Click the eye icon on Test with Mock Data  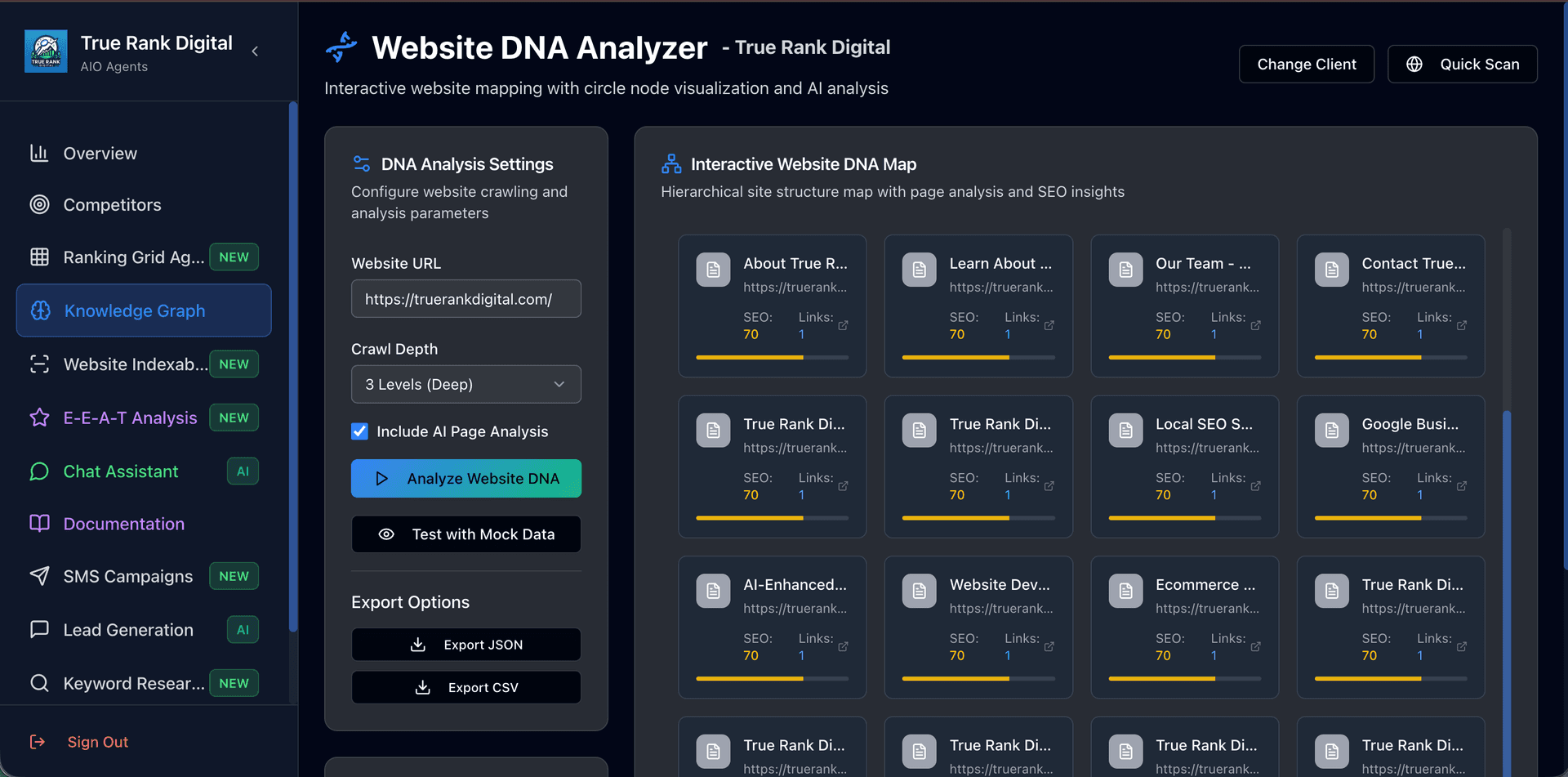(x=386, y=534)
